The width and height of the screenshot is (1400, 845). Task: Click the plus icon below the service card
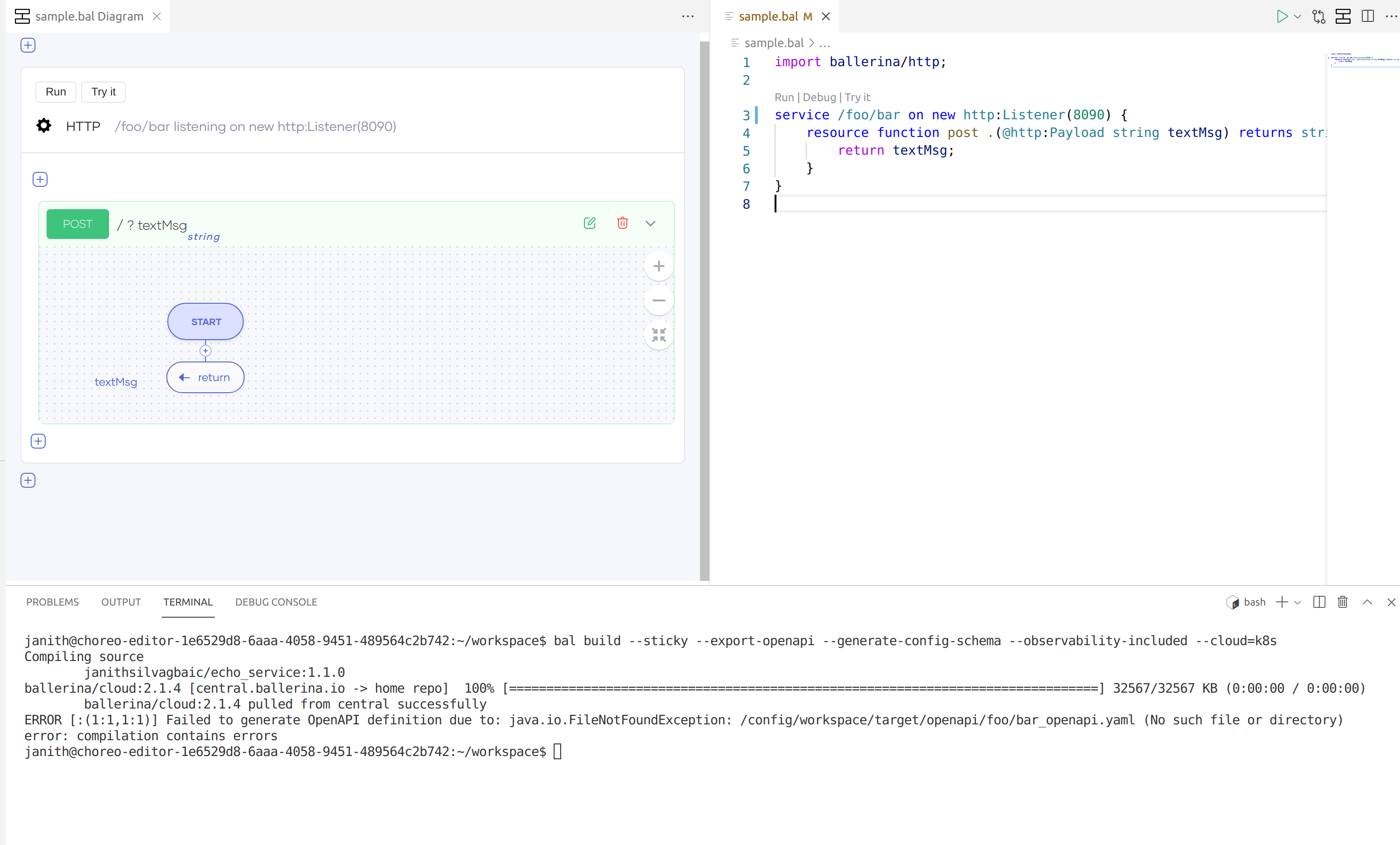(28, 480)
